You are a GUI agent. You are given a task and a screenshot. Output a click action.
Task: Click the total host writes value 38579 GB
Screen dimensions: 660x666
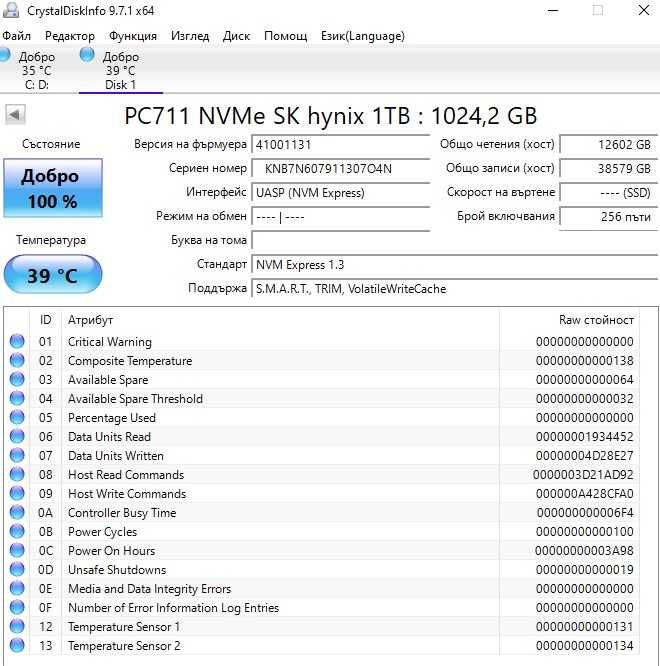click(x=609, y=169)
